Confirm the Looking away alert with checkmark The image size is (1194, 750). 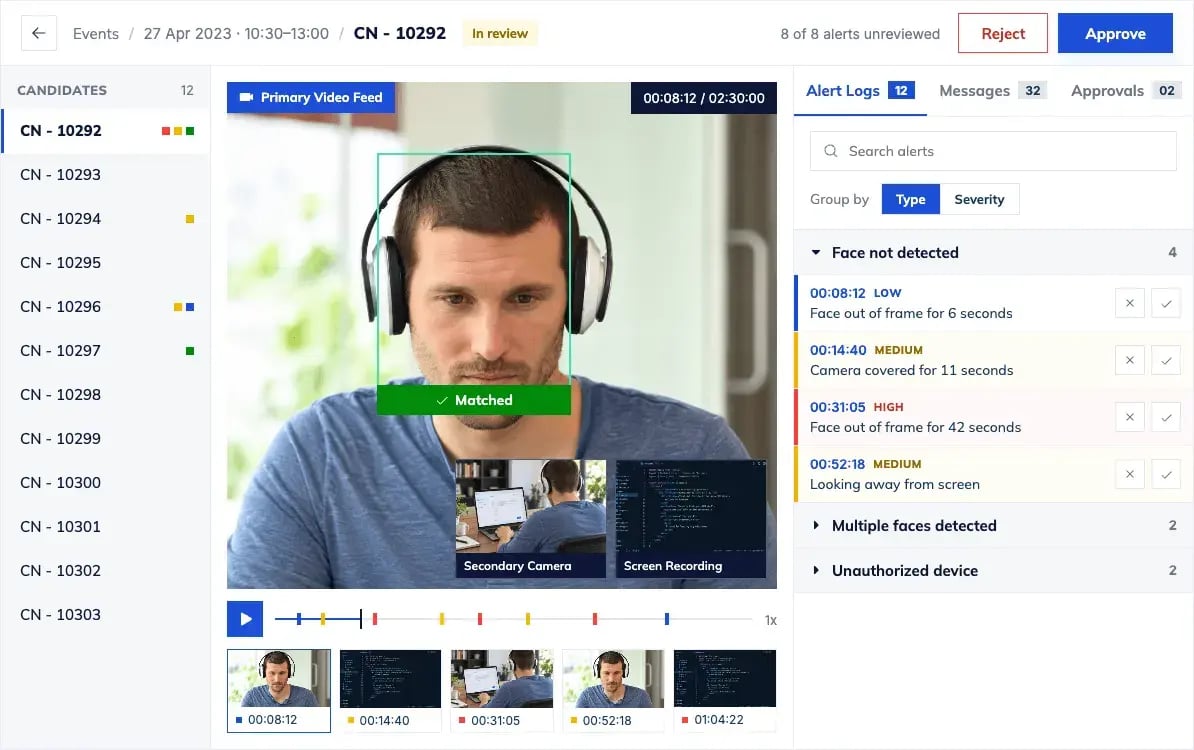click(x=1166, y=474)
